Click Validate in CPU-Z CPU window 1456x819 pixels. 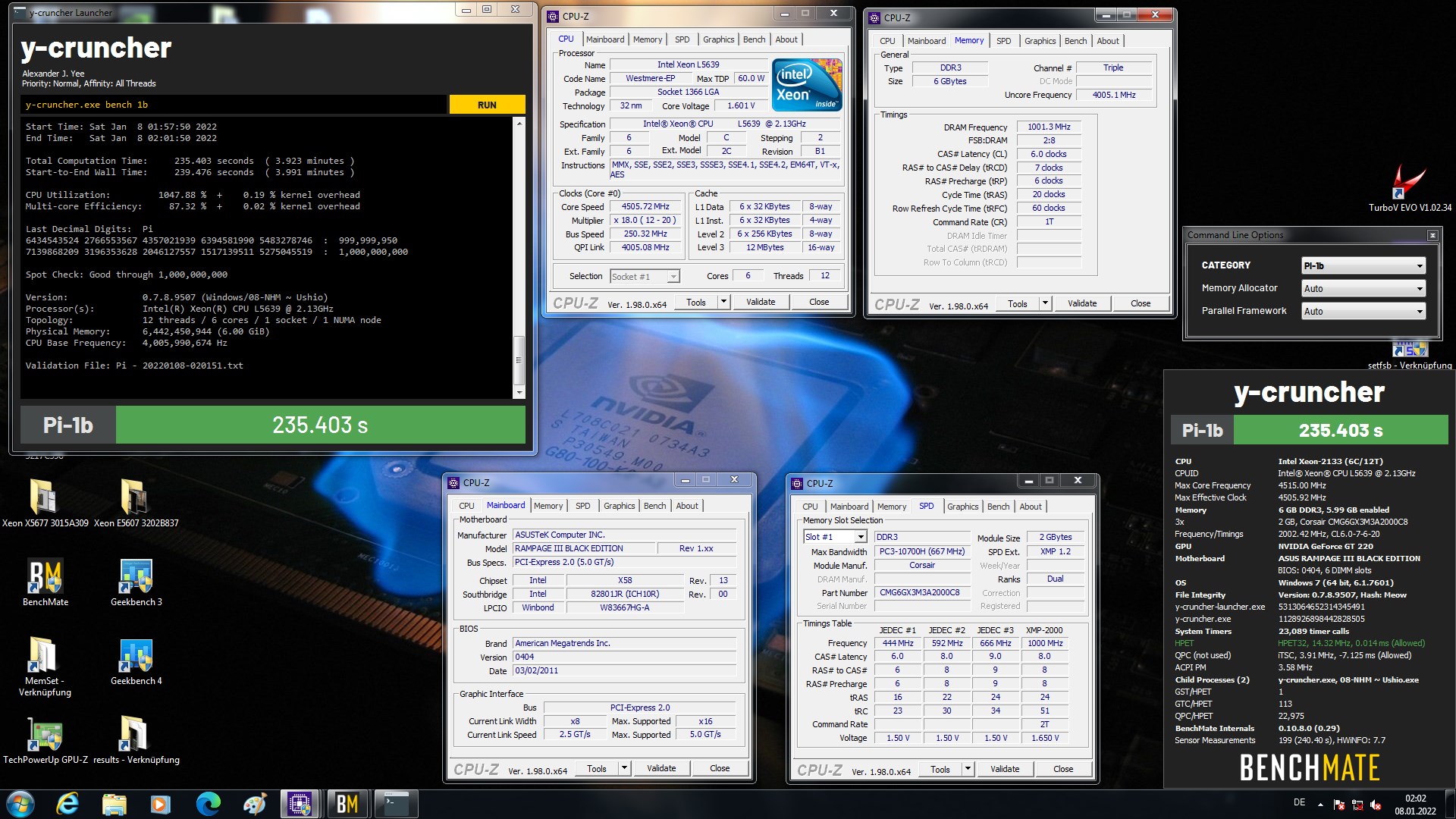click(761, 302)
